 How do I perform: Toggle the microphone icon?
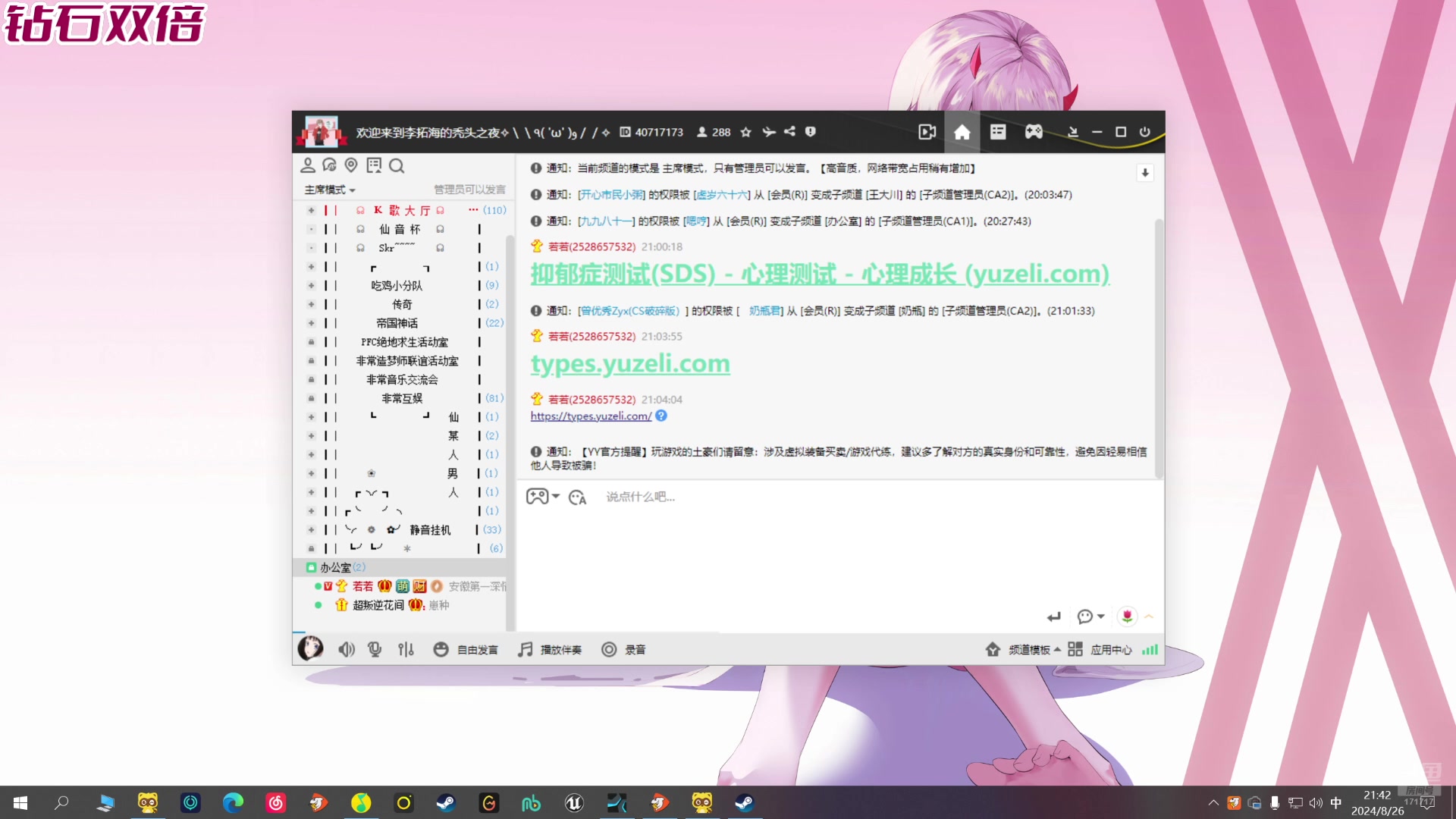(x=375, y=649)
